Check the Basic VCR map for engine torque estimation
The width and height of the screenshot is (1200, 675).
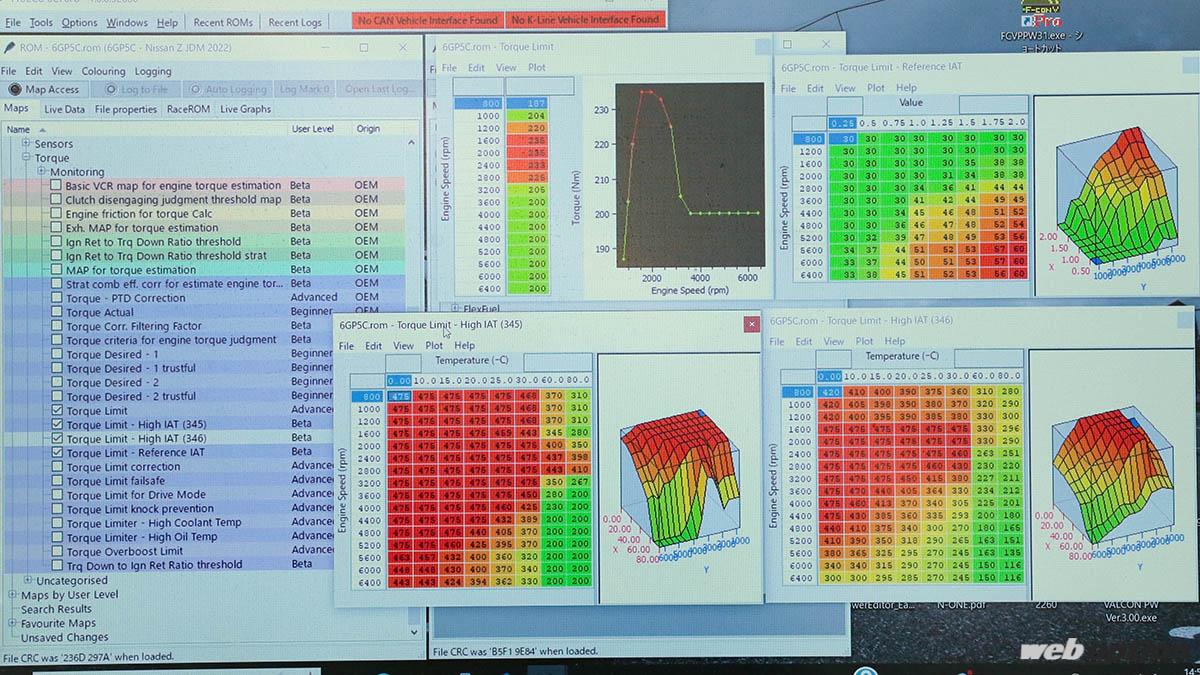point(56,185)
